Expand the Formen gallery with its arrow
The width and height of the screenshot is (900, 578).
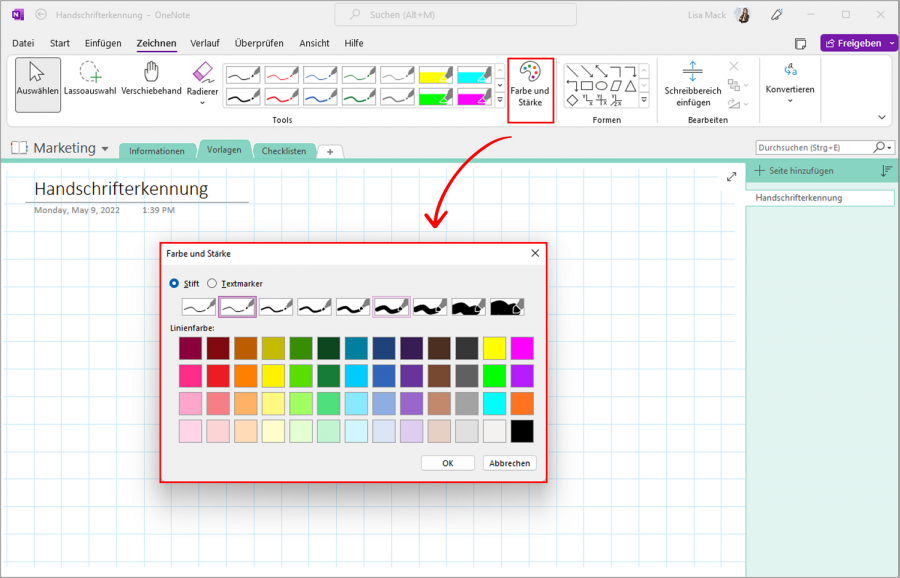644,99
